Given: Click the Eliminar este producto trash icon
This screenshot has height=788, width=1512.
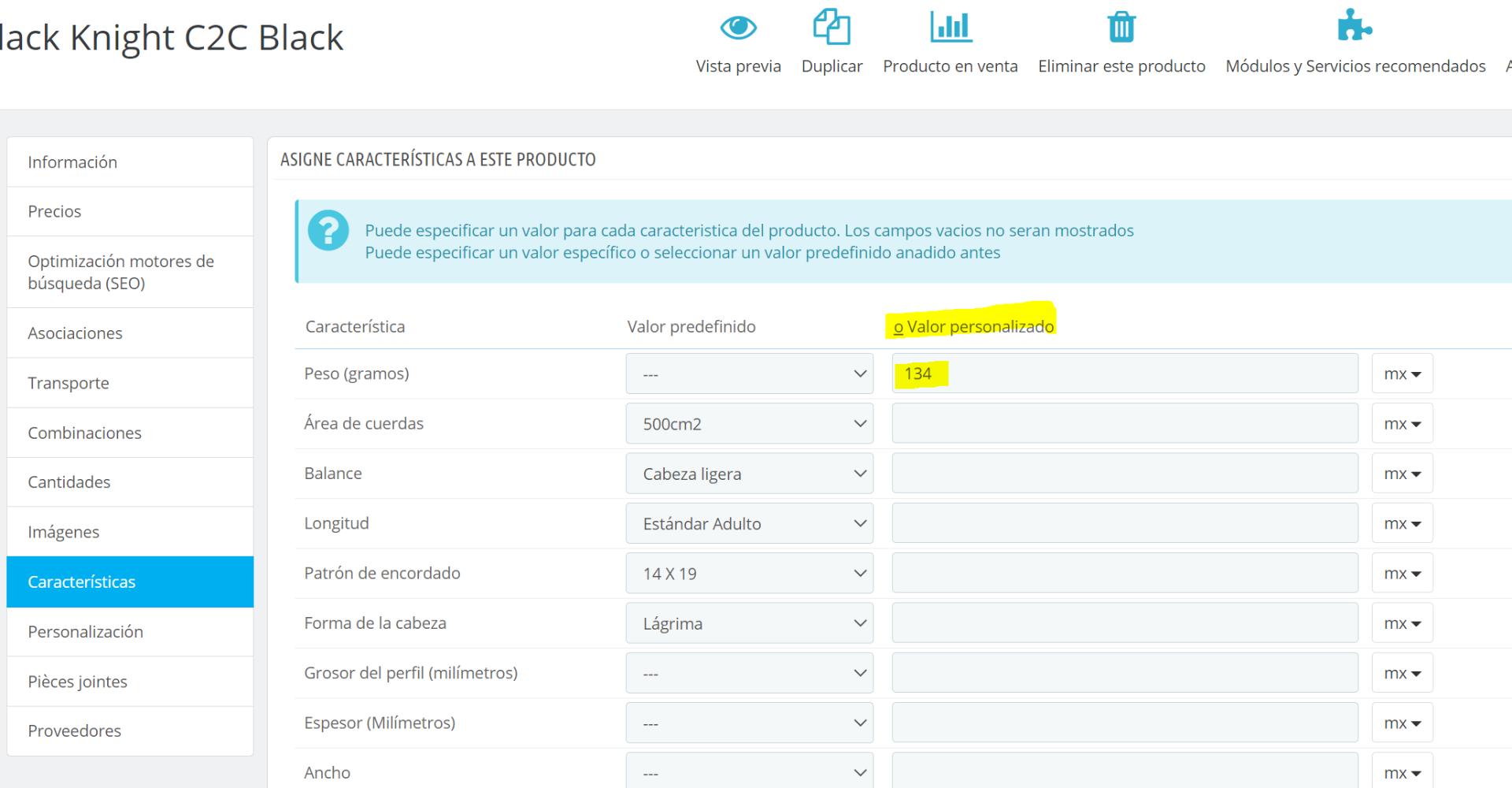Looking at the screenshot, I should coord(1121,27).
